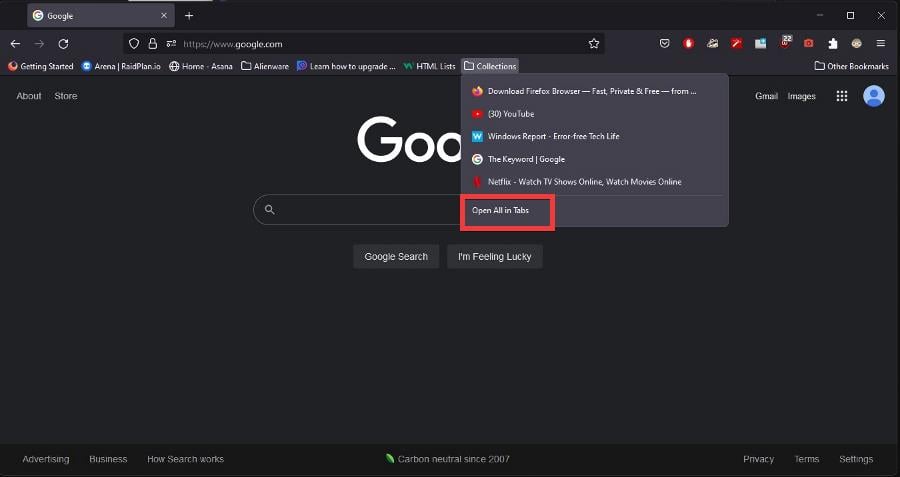Open HTML Lists bookmark
The height and width of the screenshot is (477, 900).
(x=429, y=67)
